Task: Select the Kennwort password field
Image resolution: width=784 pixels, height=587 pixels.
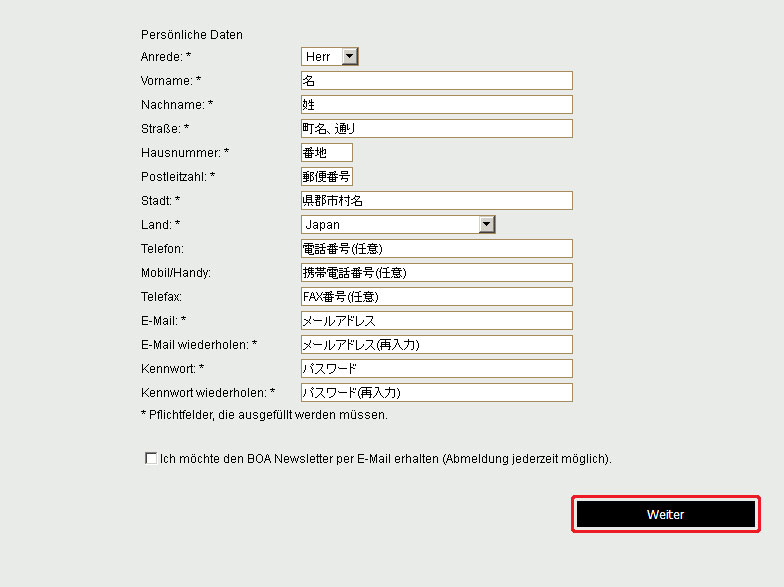Action: (x=436, y=369)
